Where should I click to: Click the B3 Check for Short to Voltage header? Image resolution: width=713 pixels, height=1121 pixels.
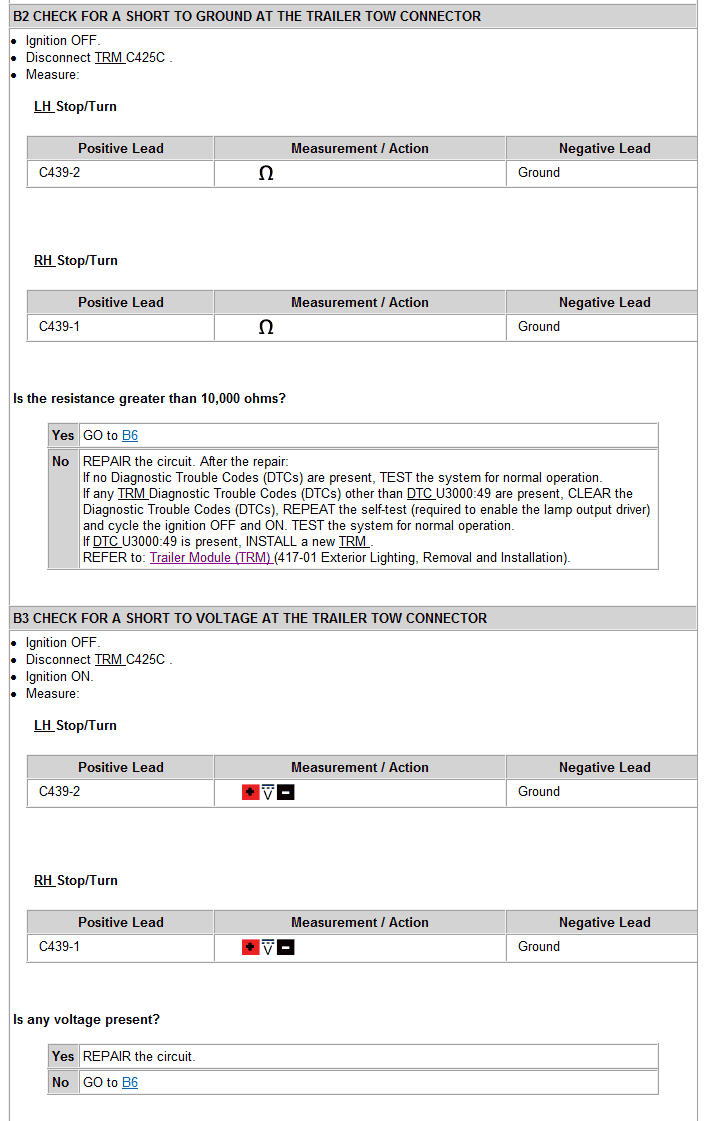250,619
